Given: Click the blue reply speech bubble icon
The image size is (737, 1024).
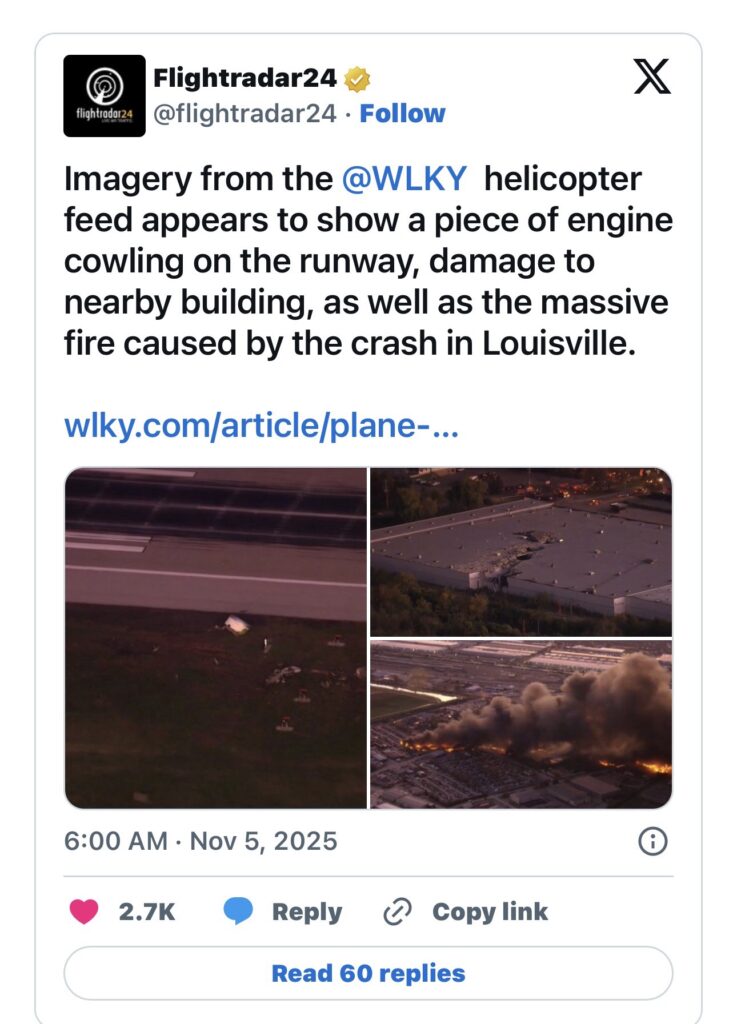Looking at the screenshot, I should pyautogui.click(x=238, y=911).
